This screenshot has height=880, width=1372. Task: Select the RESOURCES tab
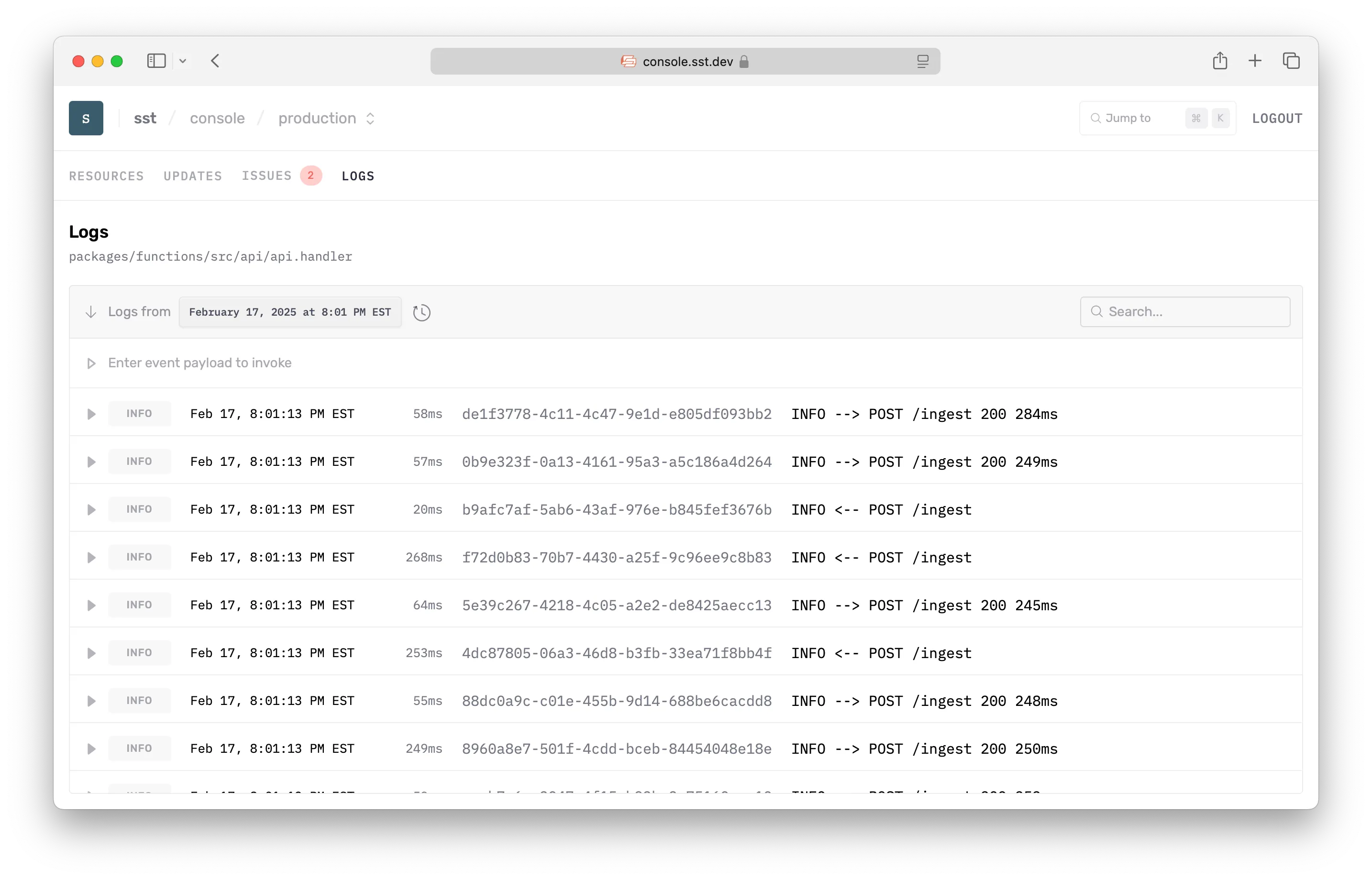[106, 176]
